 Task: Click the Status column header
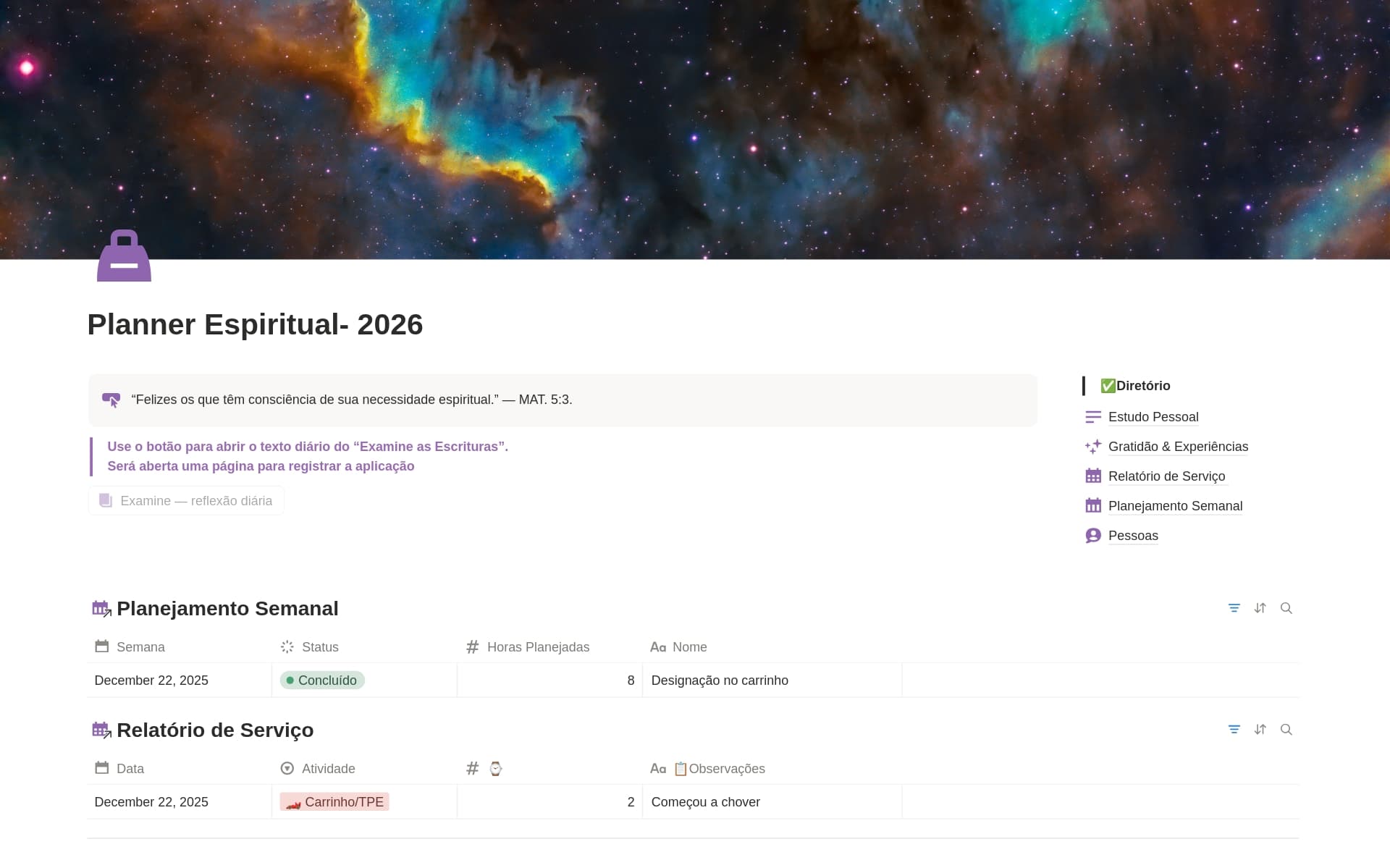[x=319, y=647]
